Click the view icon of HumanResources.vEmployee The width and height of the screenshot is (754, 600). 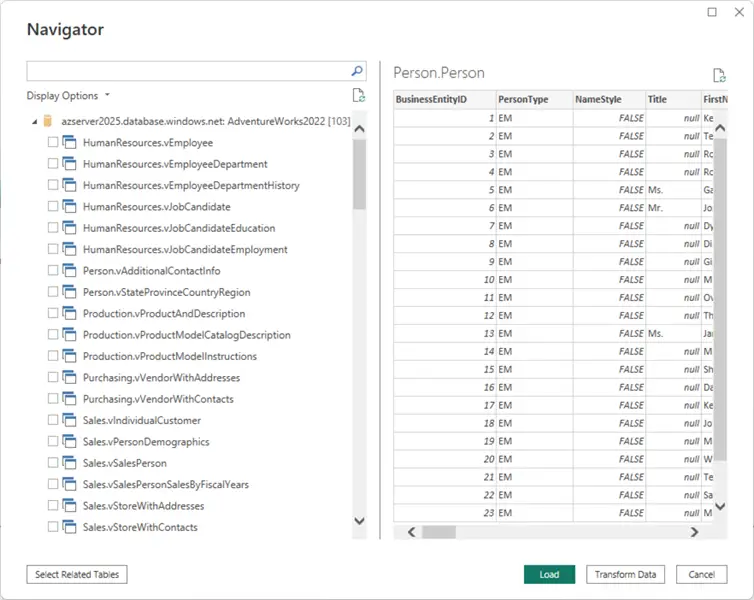69,142
